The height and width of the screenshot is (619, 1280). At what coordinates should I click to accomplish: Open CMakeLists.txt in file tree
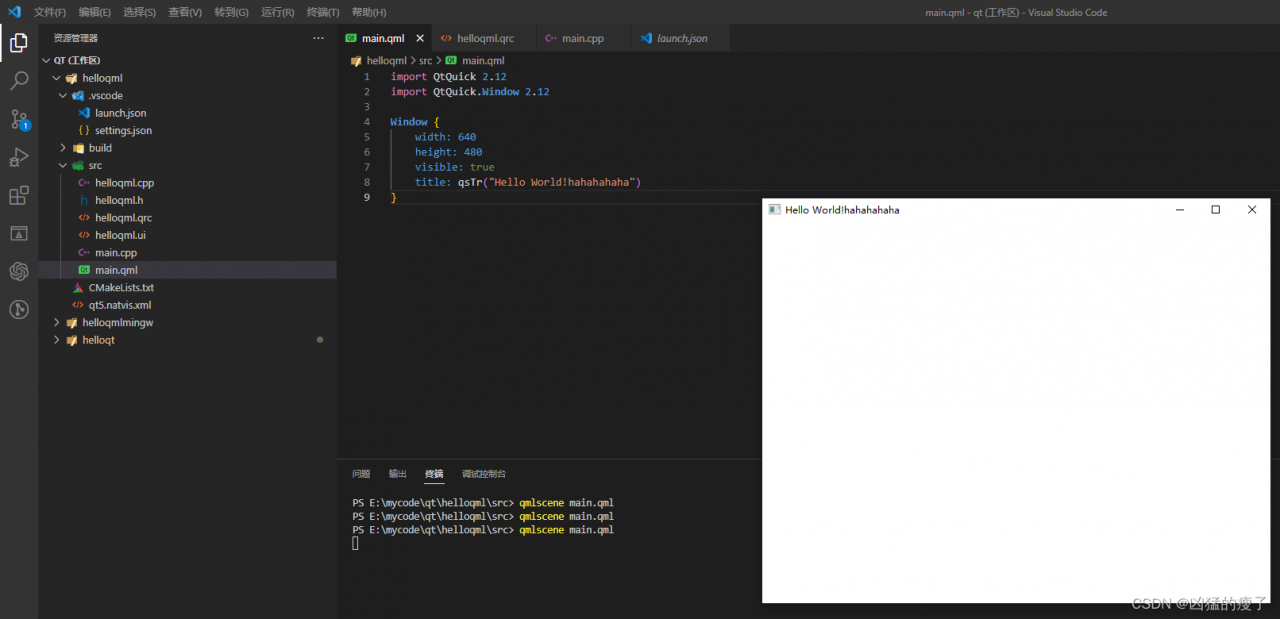121,288
